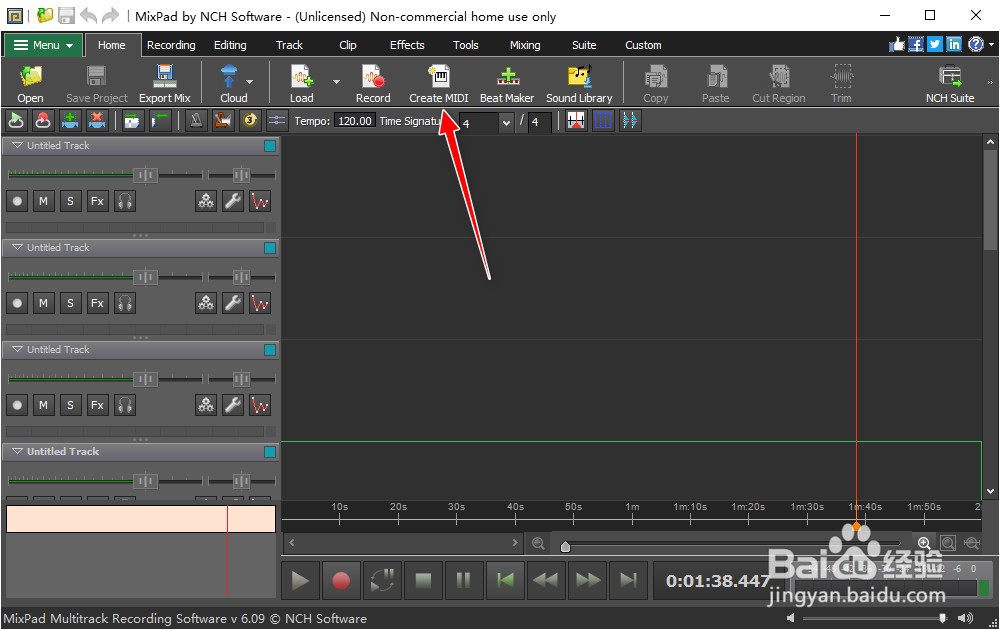Expand the Cloud dropdown arrow
This screenshot has height=630, width=1000.
point(249,82)
